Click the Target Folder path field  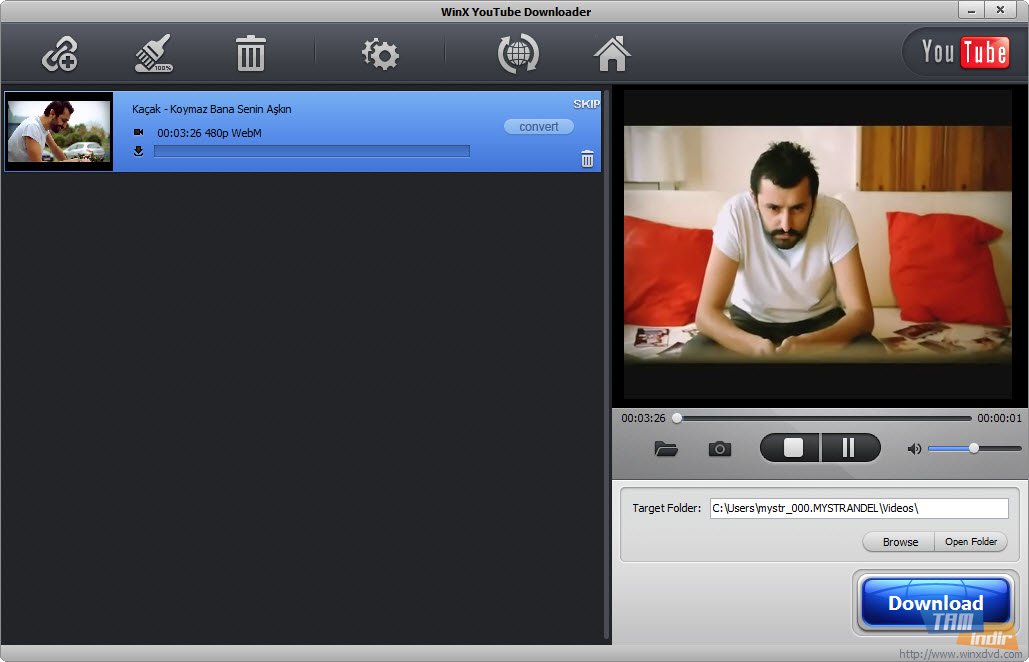point(859,508)
